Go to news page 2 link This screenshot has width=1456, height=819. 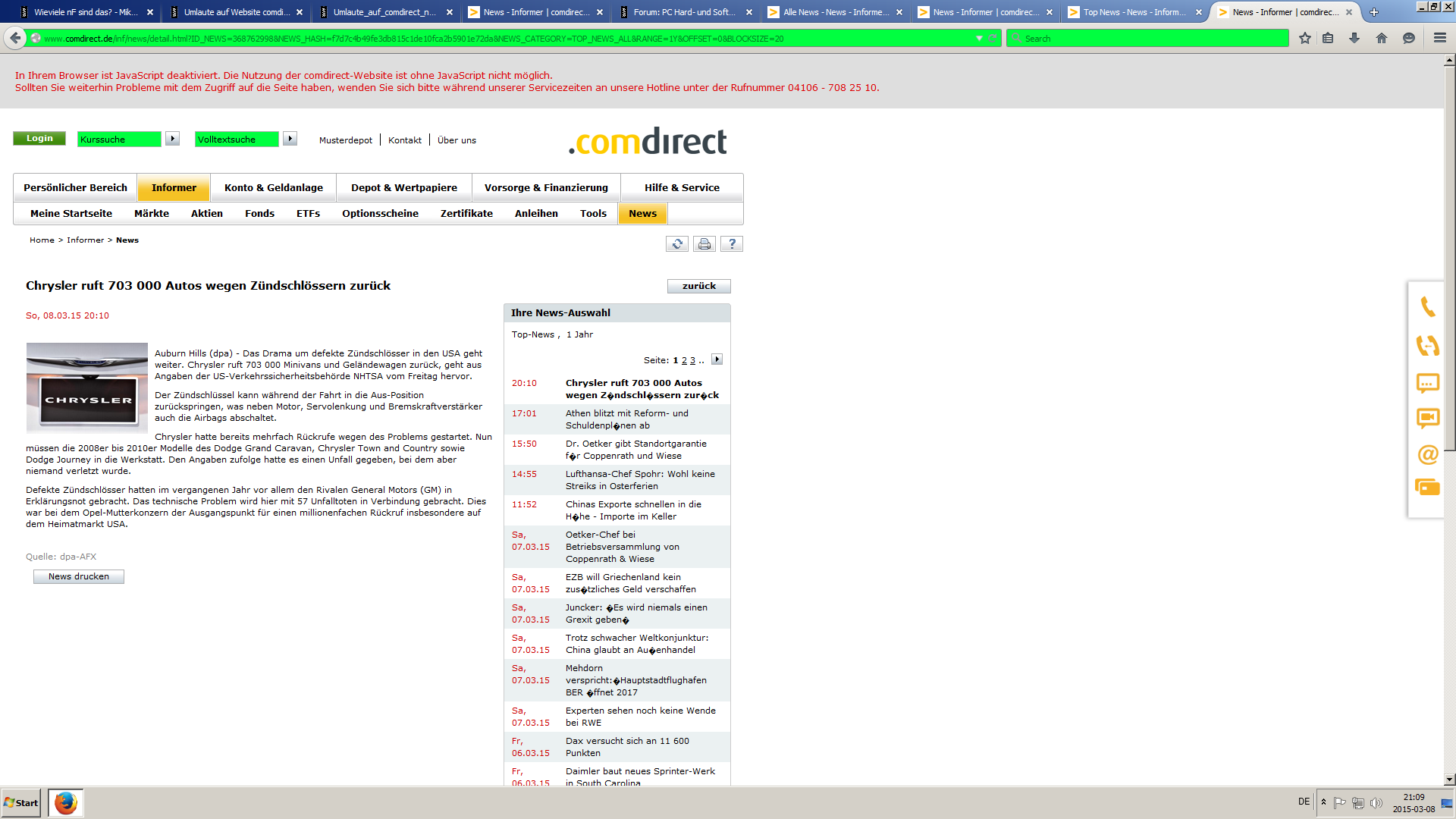pos(684,360)
